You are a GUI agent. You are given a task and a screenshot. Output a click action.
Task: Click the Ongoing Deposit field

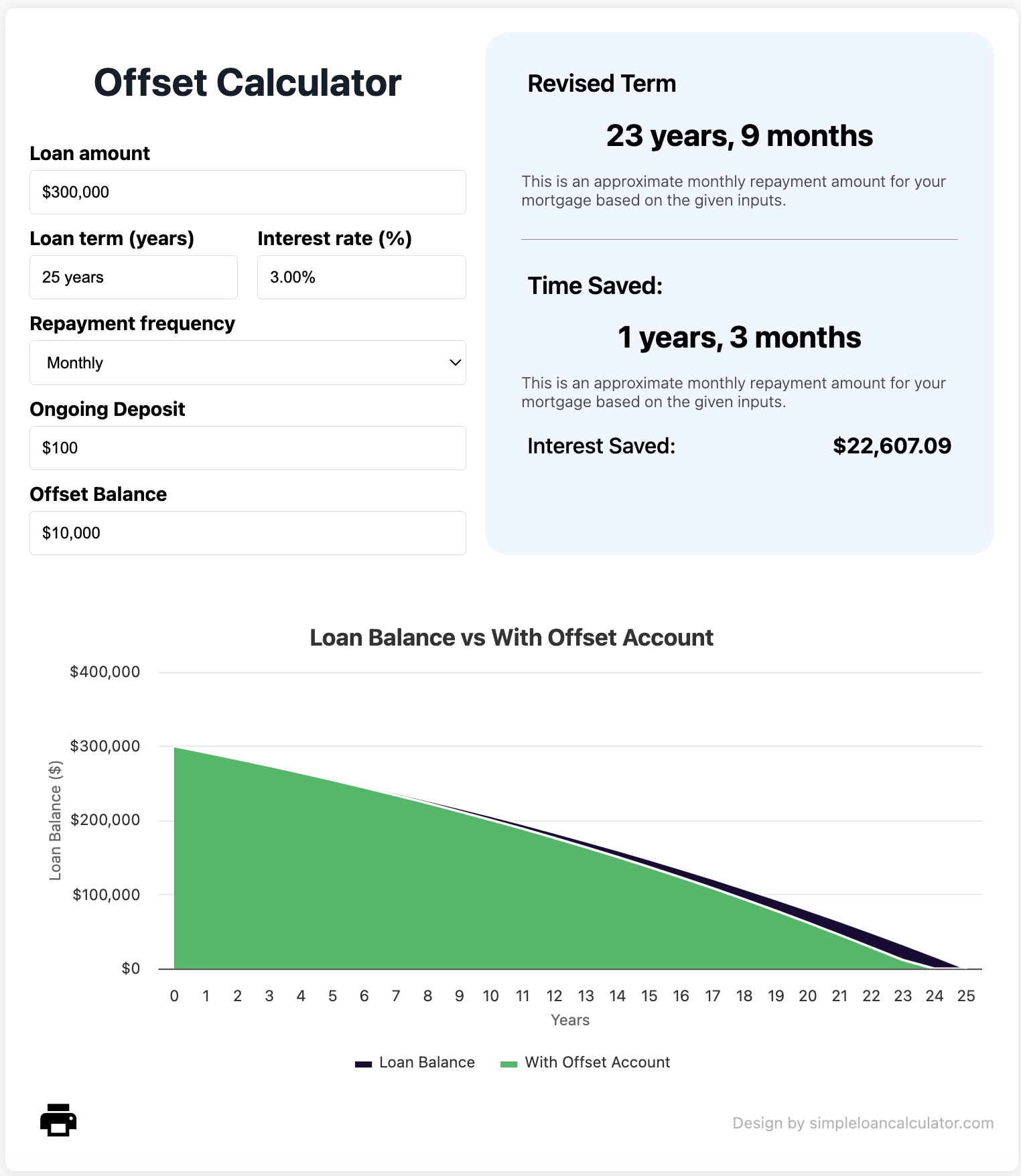click(x=247, y=448)
